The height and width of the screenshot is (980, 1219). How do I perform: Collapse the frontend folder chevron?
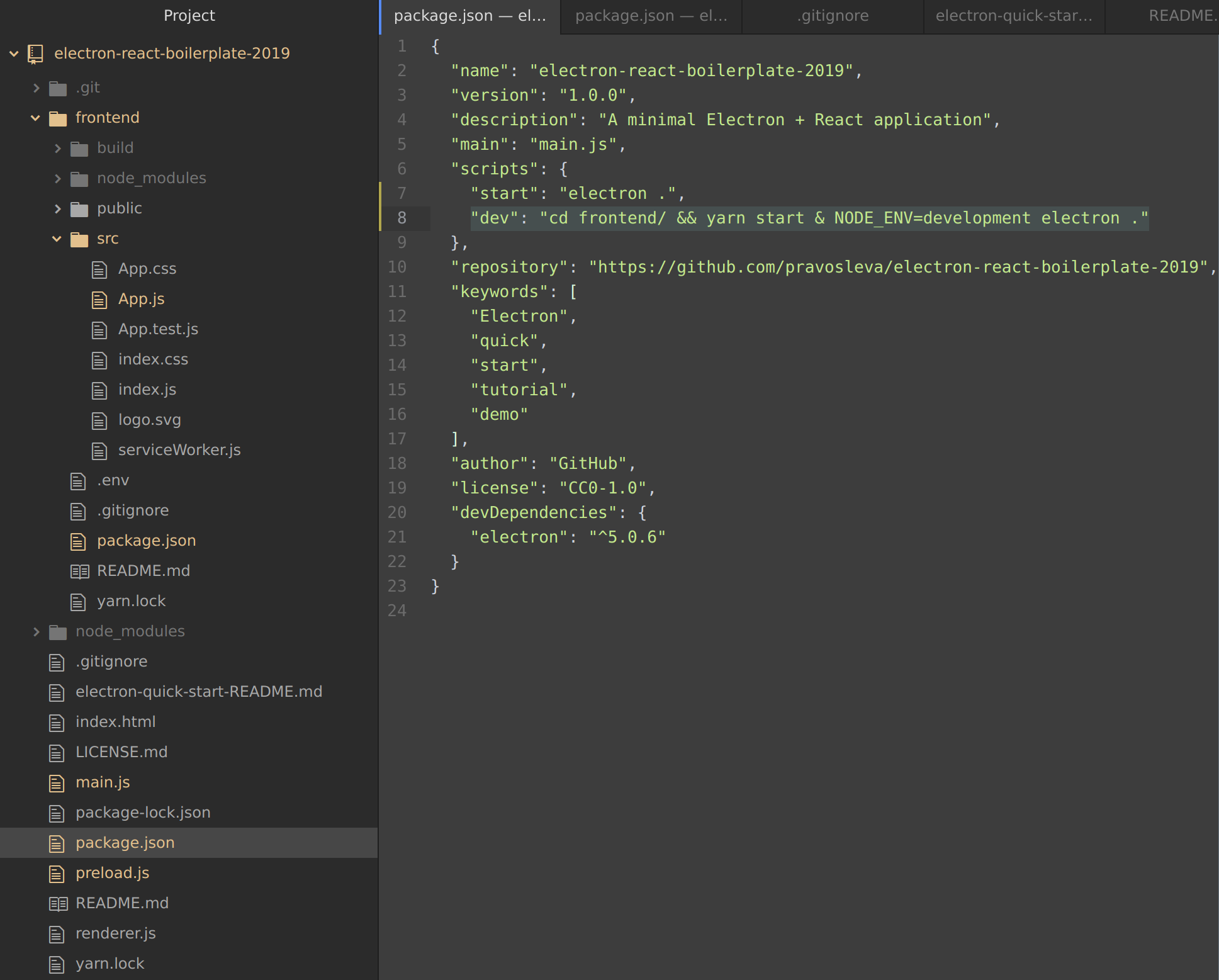[36, 118]
